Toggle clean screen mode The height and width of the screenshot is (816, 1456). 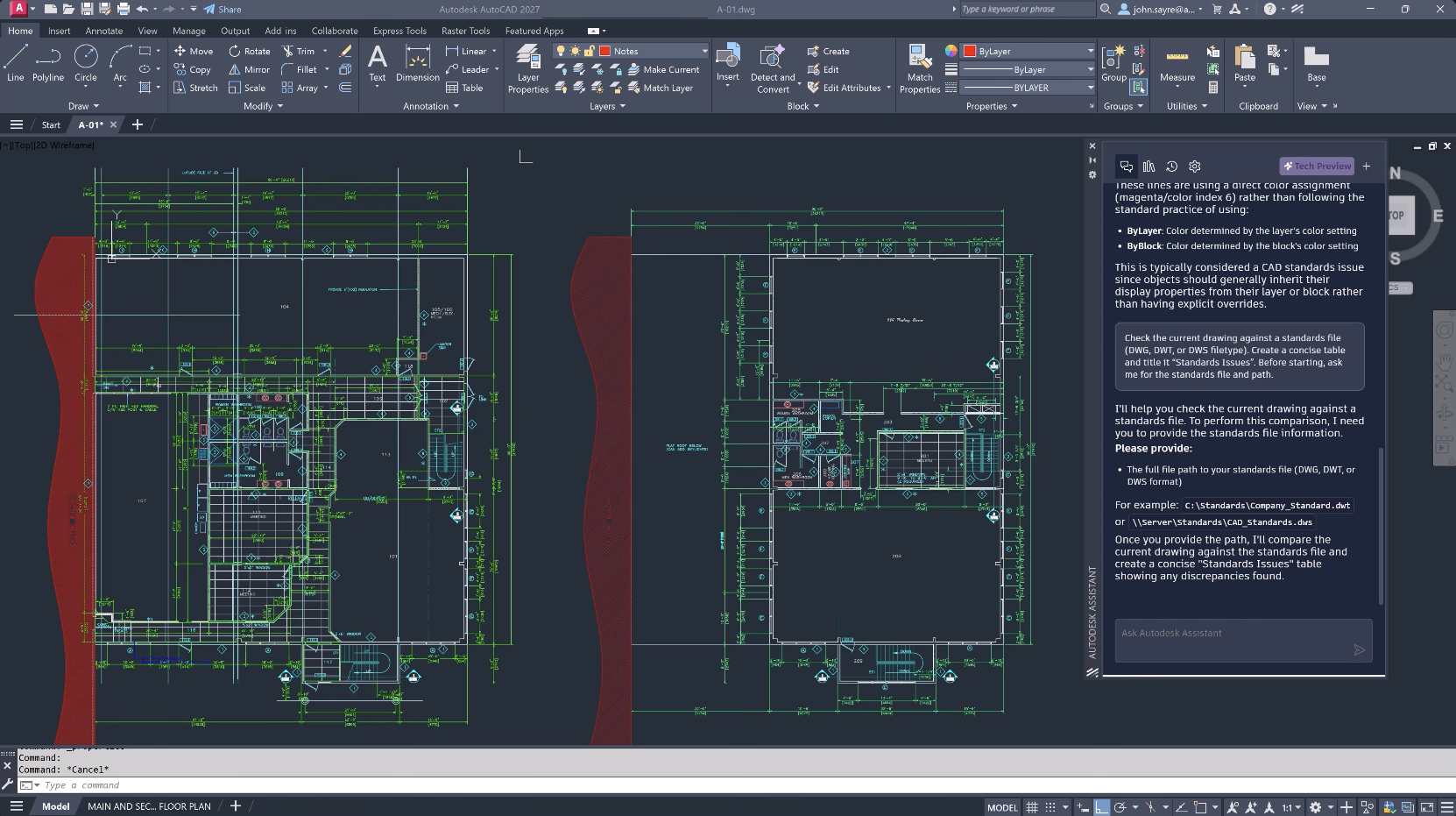1426,807
